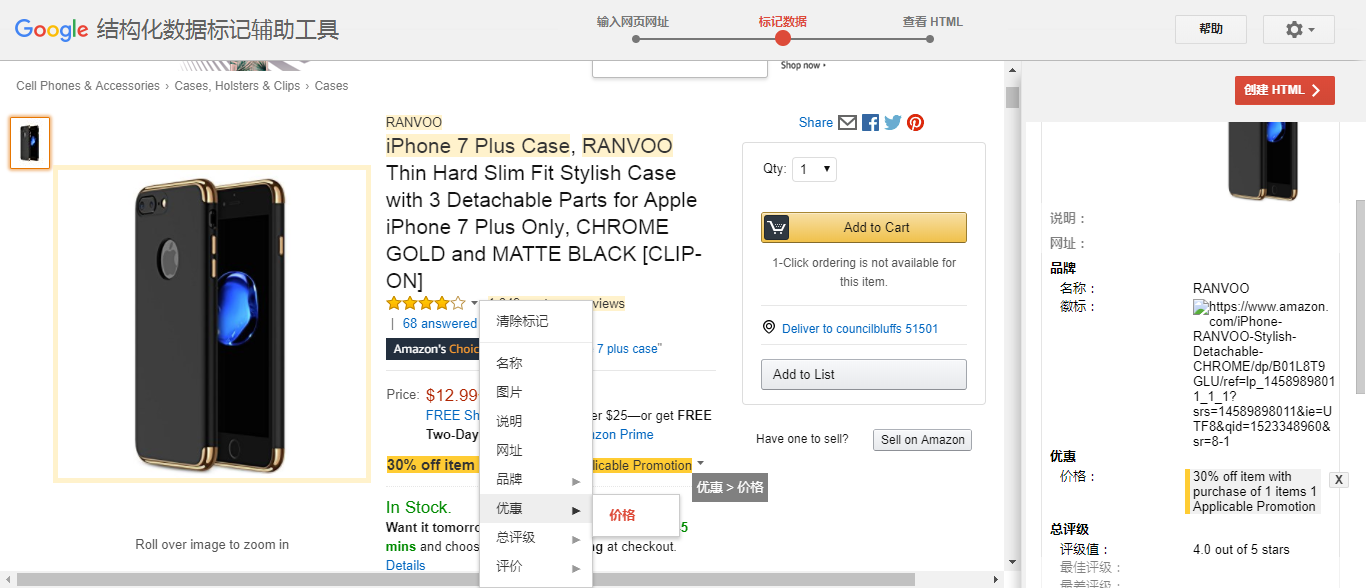
Task: Open the Qty quantity dropdown
Action: 814,169
